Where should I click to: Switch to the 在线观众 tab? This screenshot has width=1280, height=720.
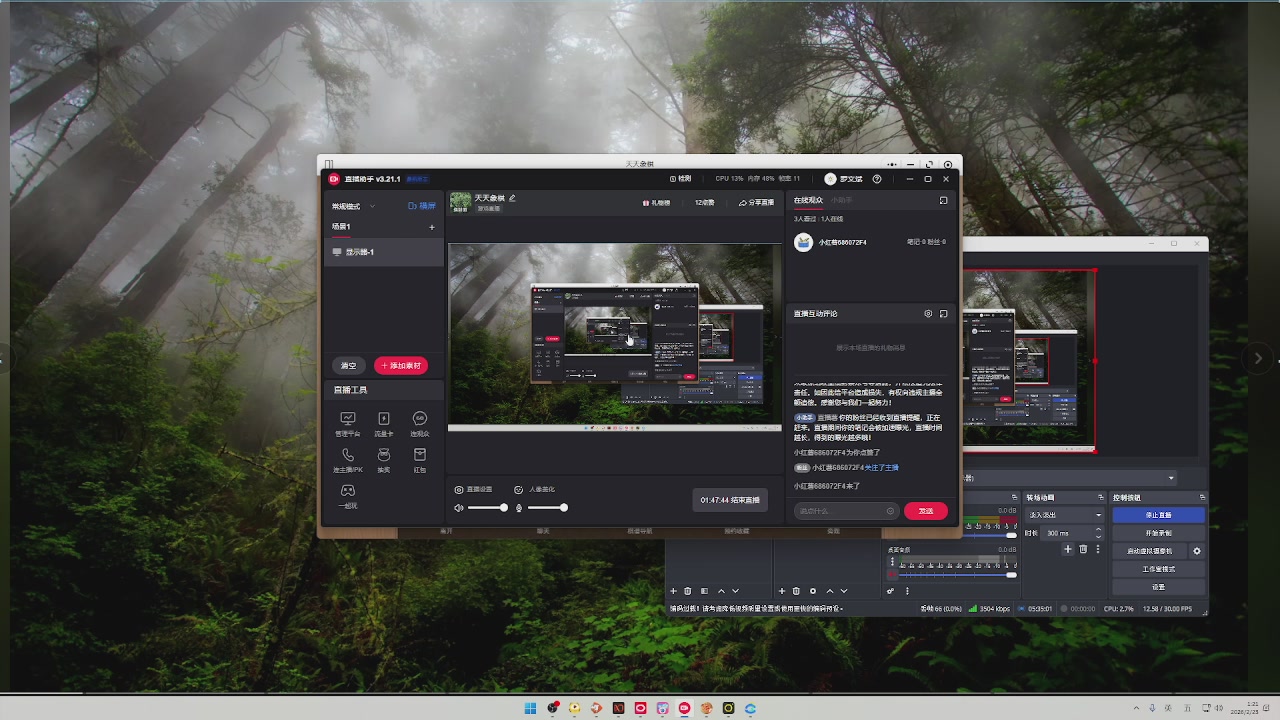[x=808, y=201]
